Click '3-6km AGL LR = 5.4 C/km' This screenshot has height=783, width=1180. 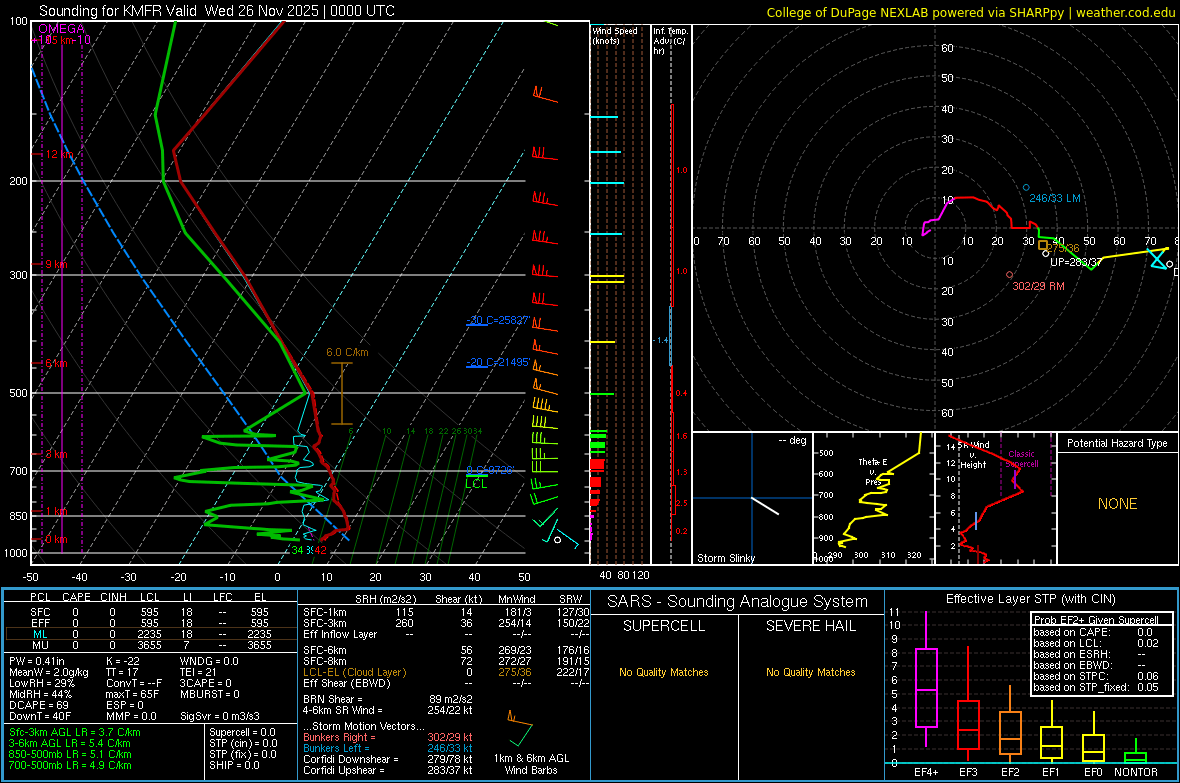[70, 743]
